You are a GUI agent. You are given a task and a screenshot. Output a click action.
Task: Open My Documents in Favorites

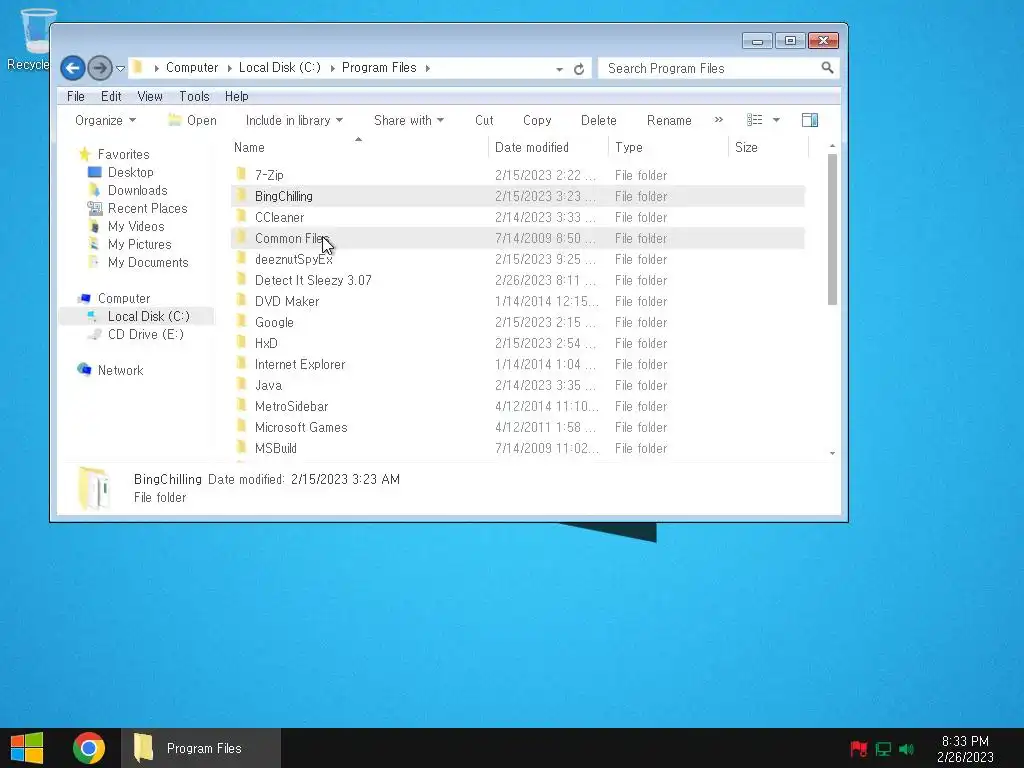pos(148,262)
